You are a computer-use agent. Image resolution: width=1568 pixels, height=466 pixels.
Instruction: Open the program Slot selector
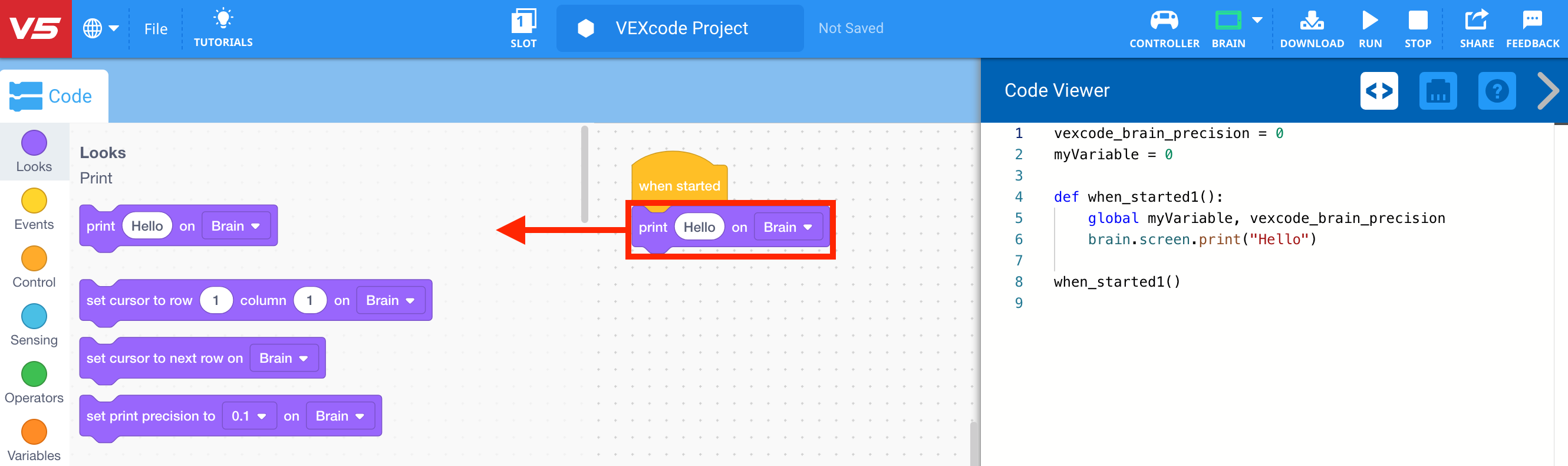(523, 27)
